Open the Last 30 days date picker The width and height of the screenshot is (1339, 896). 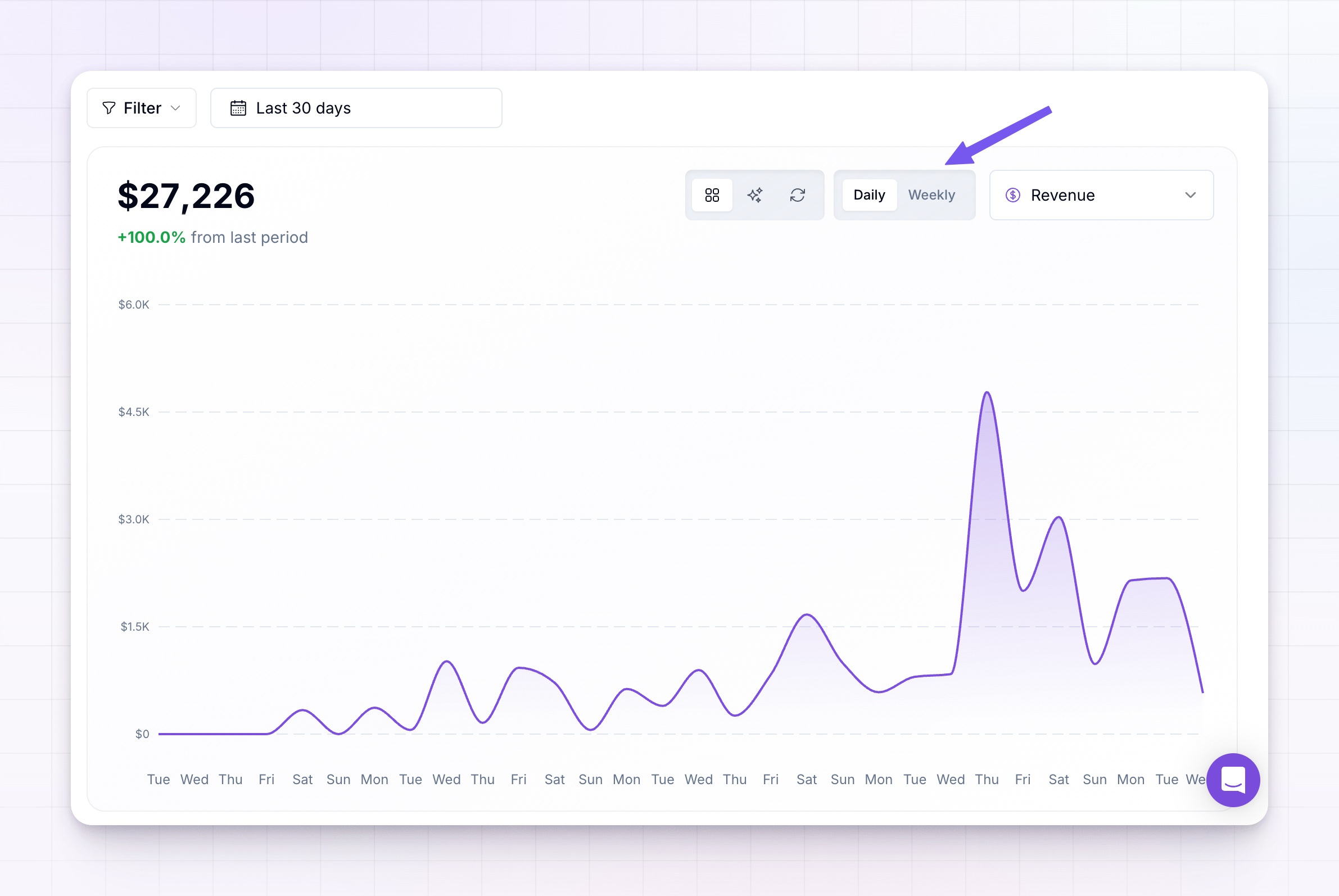(x=356, y=108)
